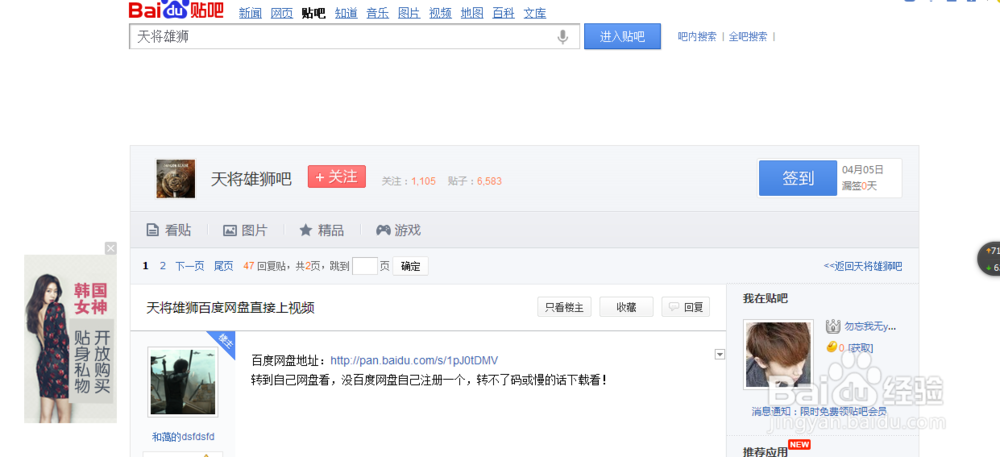Screen dimensions: 1000x457
Task: Click the 进入贴吧 button
Action: [622, 37]
